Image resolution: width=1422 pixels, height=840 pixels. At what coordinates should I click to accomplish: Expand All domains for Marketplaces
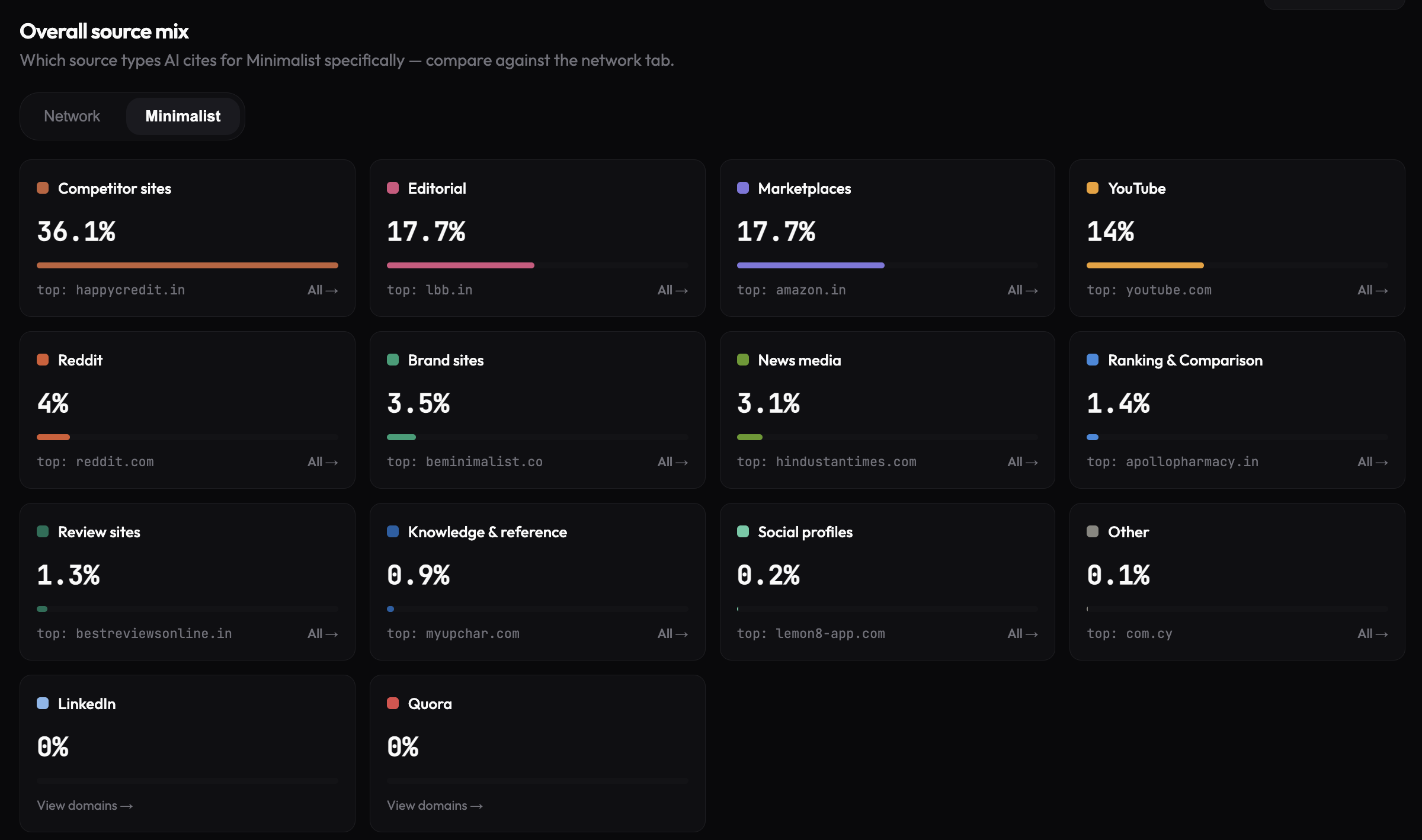pos(1023,290)
